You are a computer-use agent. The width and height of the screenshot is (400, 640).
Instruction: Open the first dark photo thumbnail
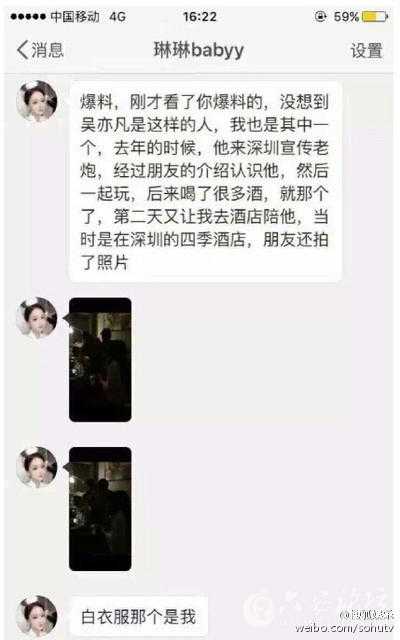pos(100,360)
